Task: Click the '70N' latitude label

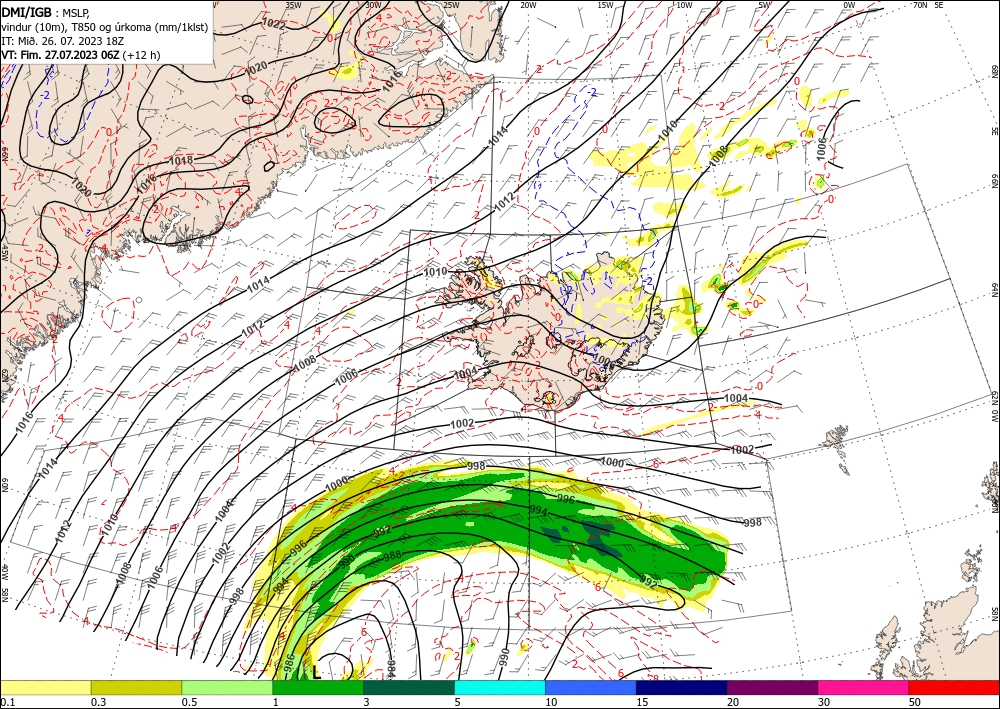Action: [x=920, y=4]
